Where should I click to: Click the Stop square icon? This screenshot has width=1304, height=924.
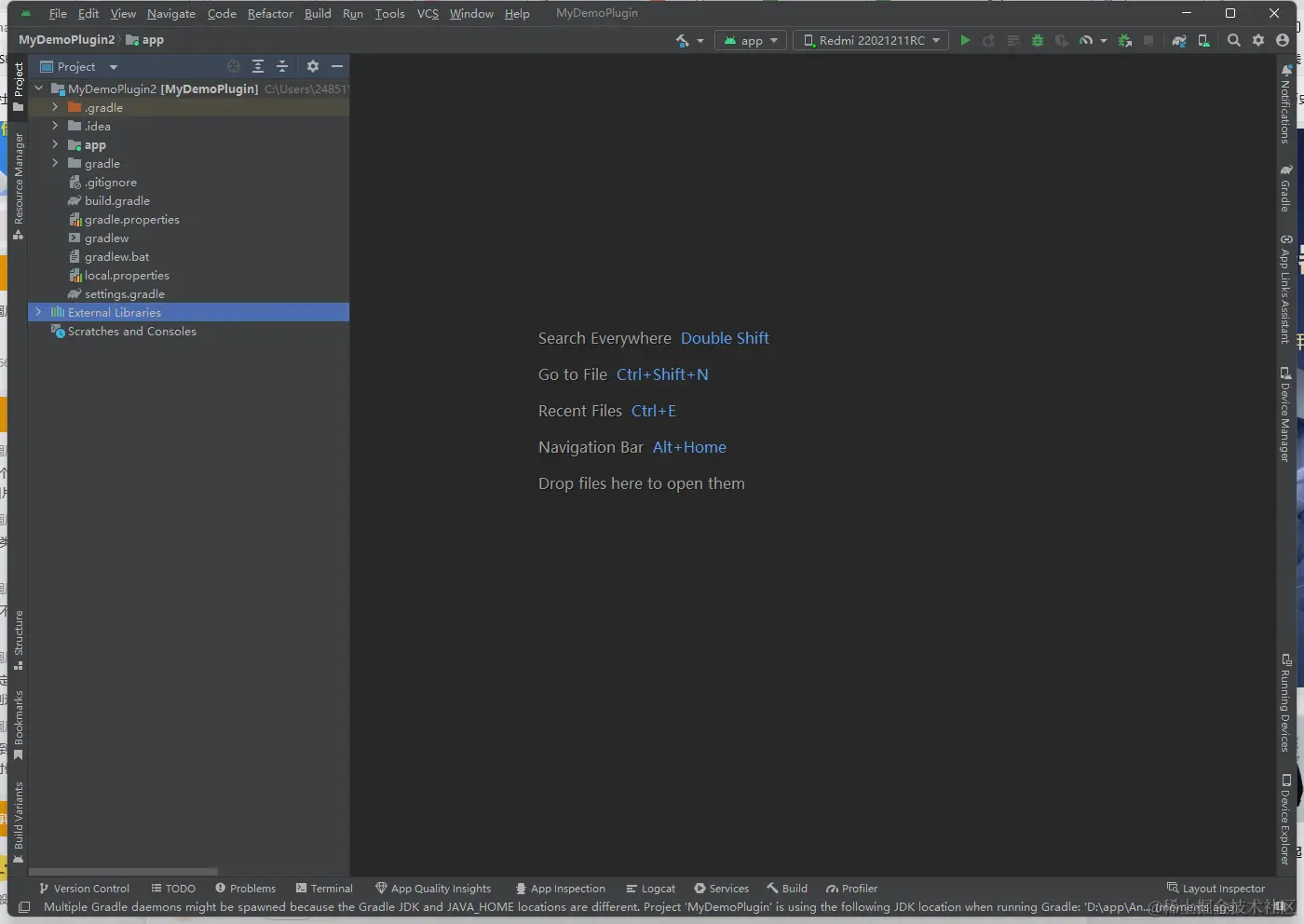(1148, 40)
